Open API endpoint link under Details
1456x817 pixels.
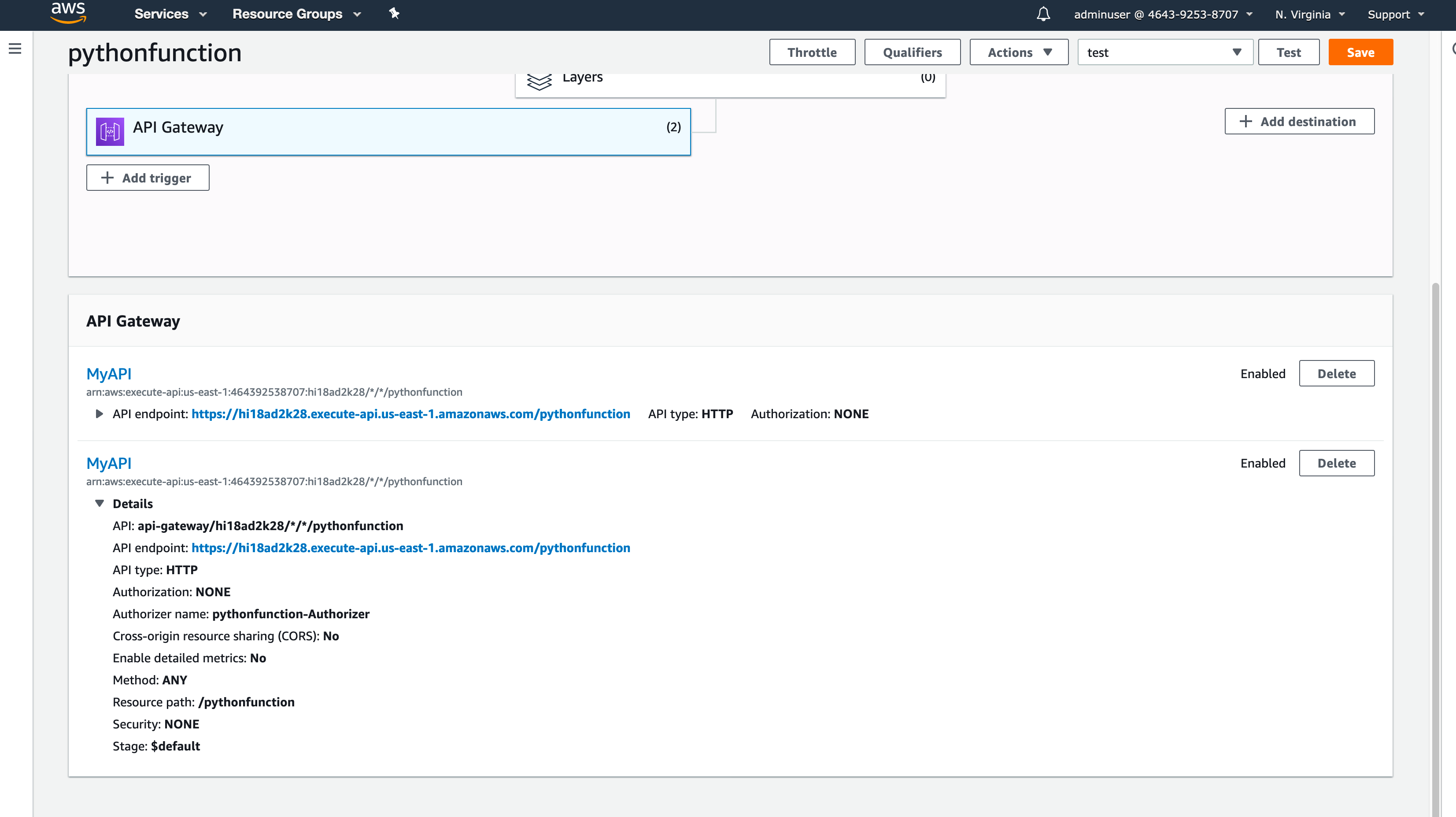click(x=410, y=547)
